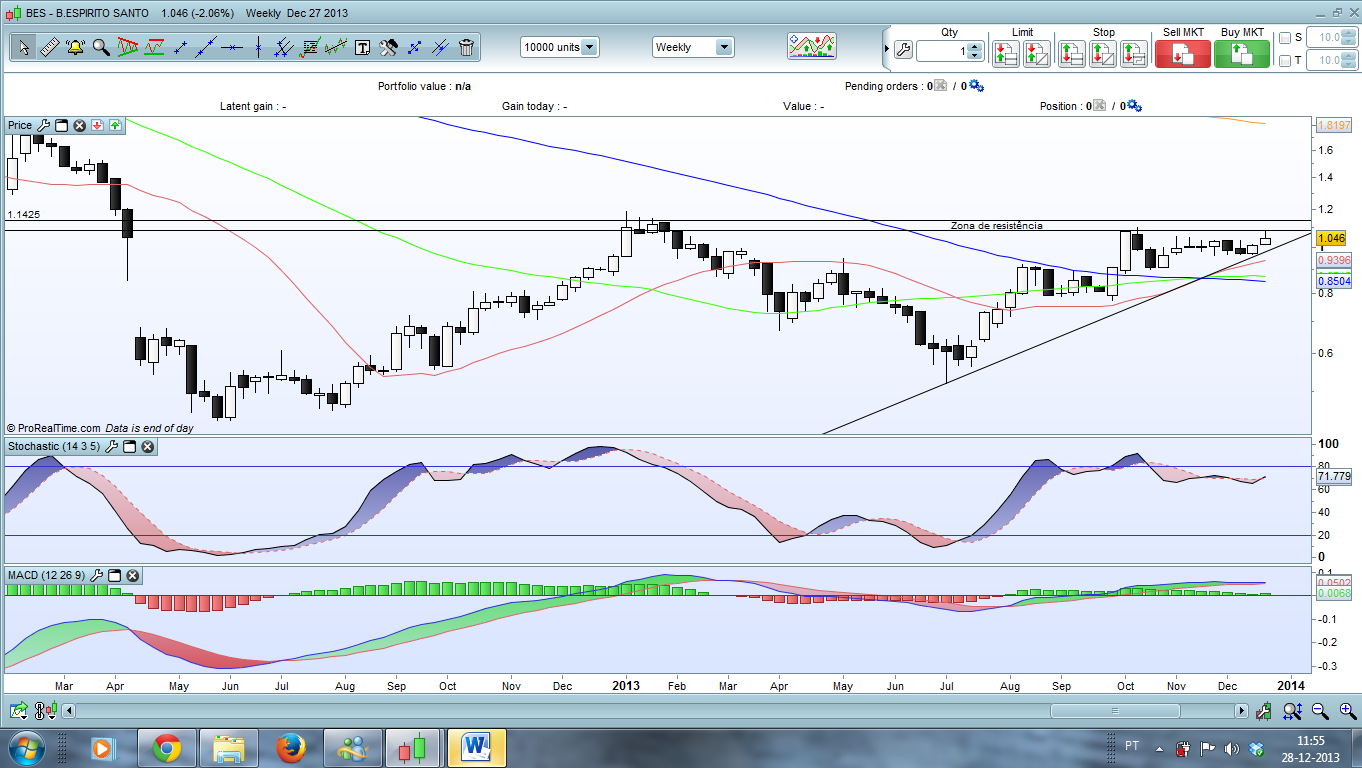
Task: Zoom out using the bottom-right magnifier
Action: (1320, 711)
